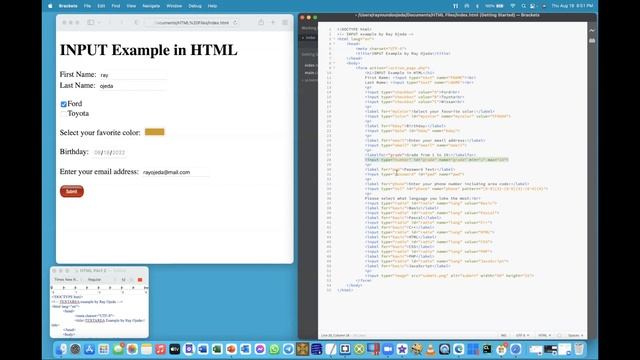Open Messages in the dock
The height and width of the screenshot is (360, 640).
pyautogui.click(x=118, y=349)
